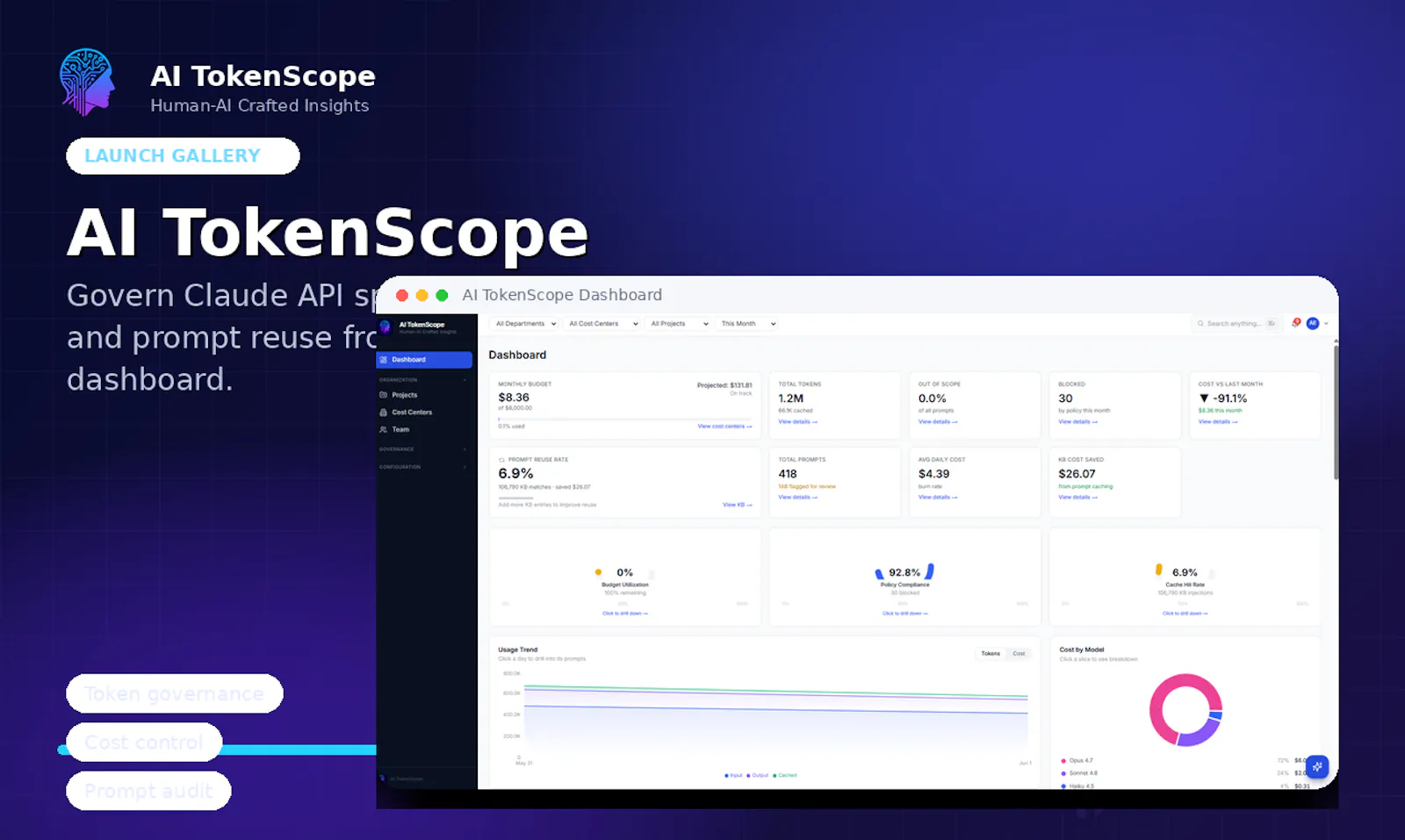Click the monthly budget progress bar
1405x840 pixels.
[x=625, y=419]
